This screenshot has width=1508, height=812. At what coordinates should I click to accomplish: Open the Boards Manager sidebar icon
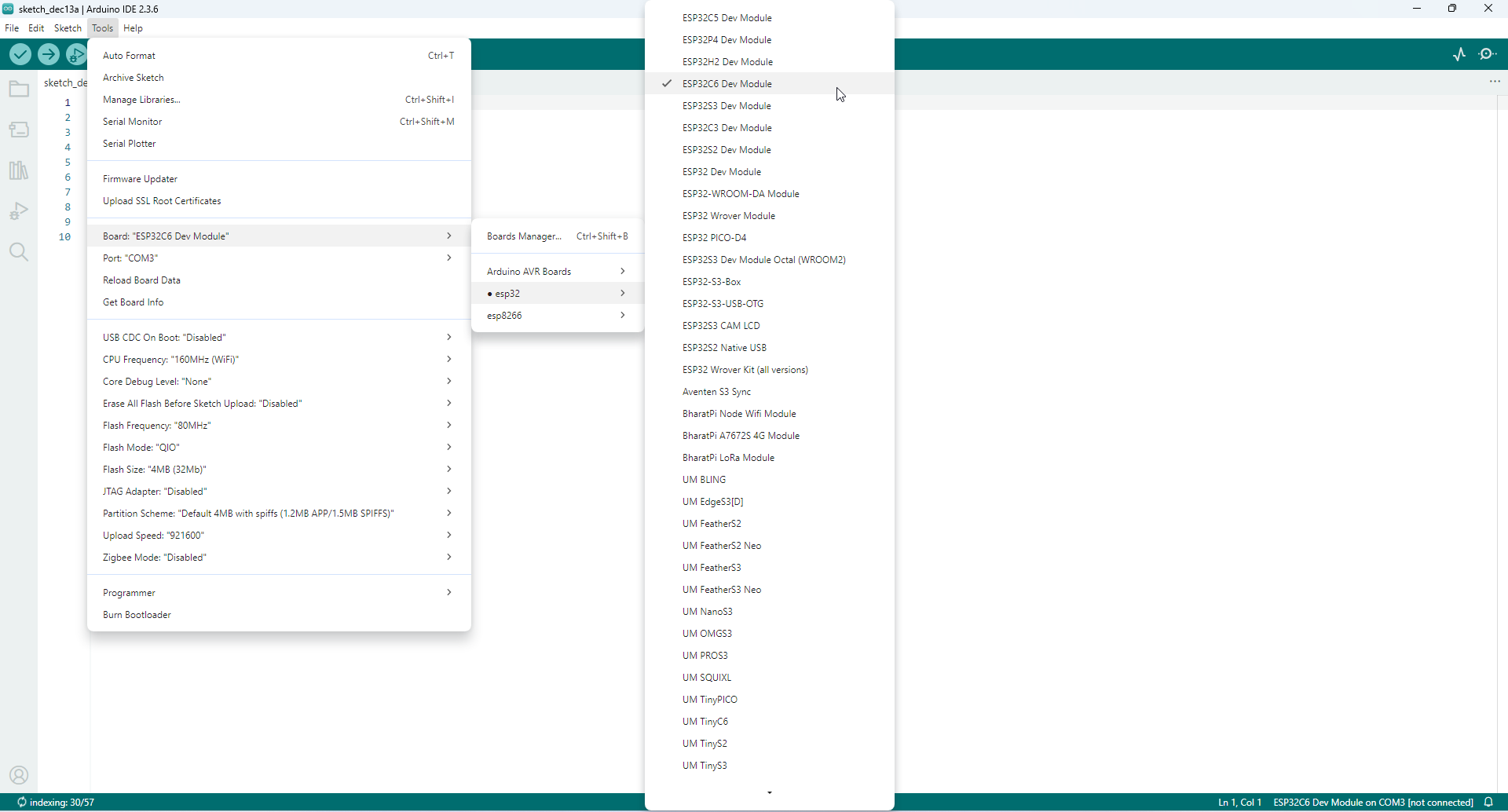(x=19, y=130)
